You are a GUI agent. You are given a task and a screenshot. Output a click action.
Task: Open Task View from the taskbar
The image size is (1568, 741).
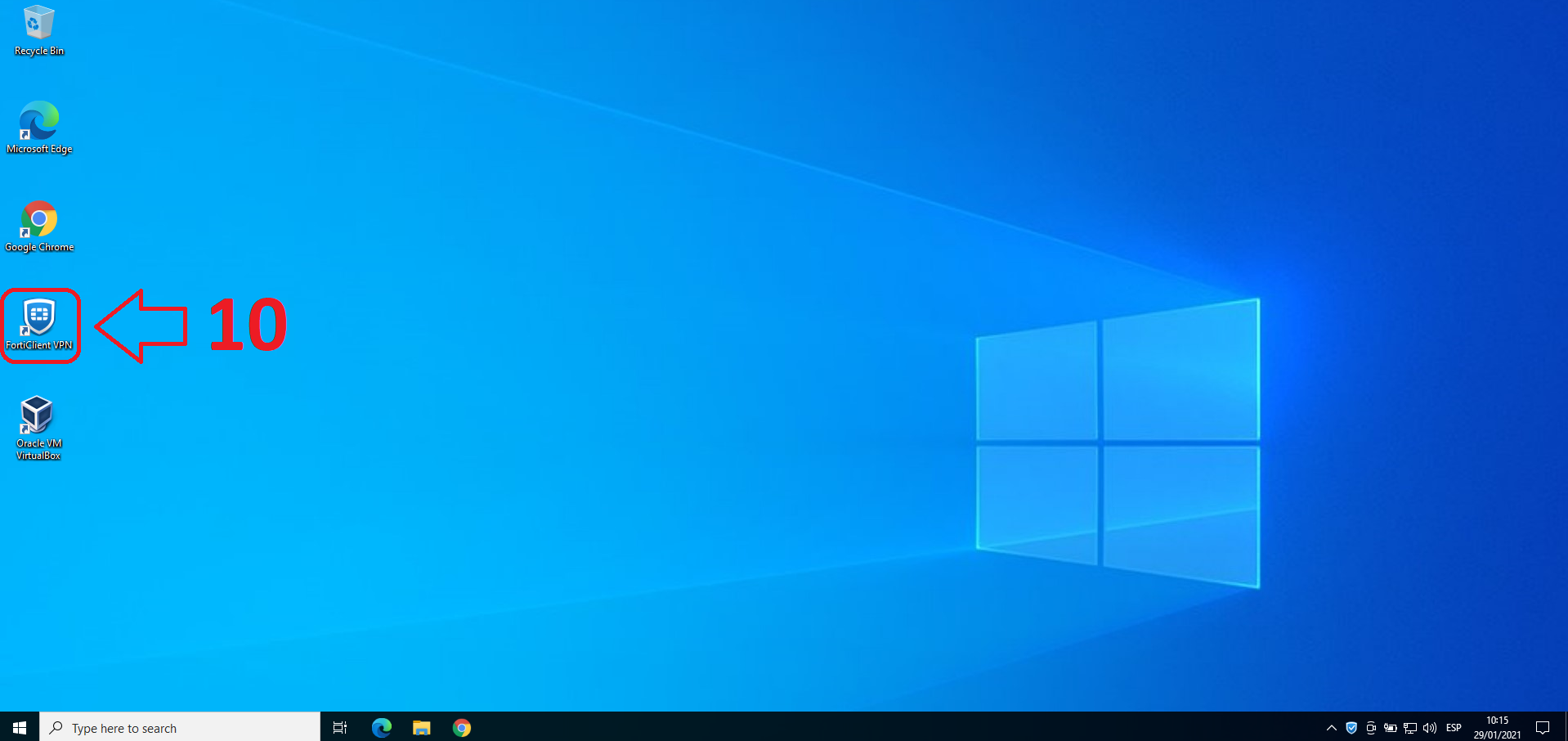[x=340, y=727]
